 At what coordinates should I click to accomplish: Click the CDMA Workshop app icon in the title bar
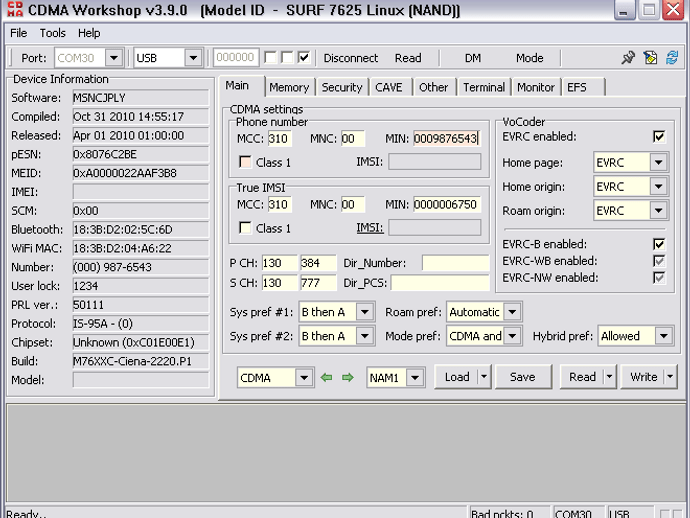click(15, 10)
